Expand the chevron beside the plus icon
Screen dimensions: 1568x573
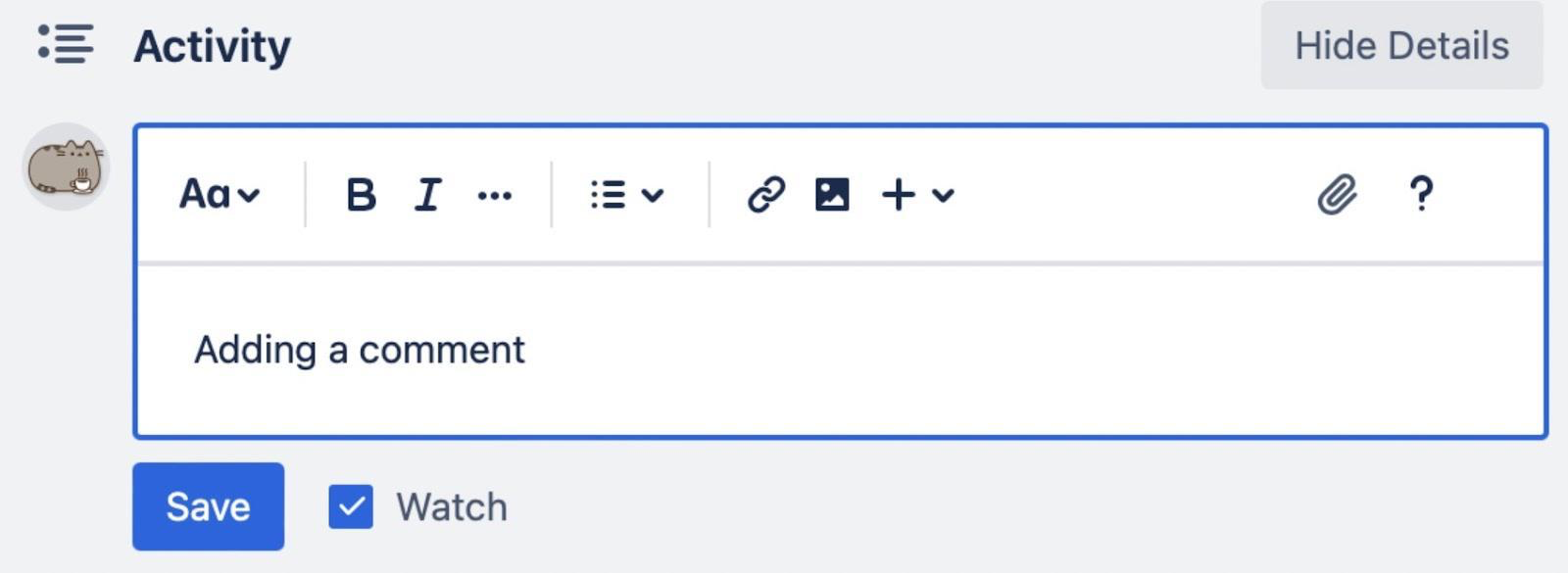click(943, 195)
